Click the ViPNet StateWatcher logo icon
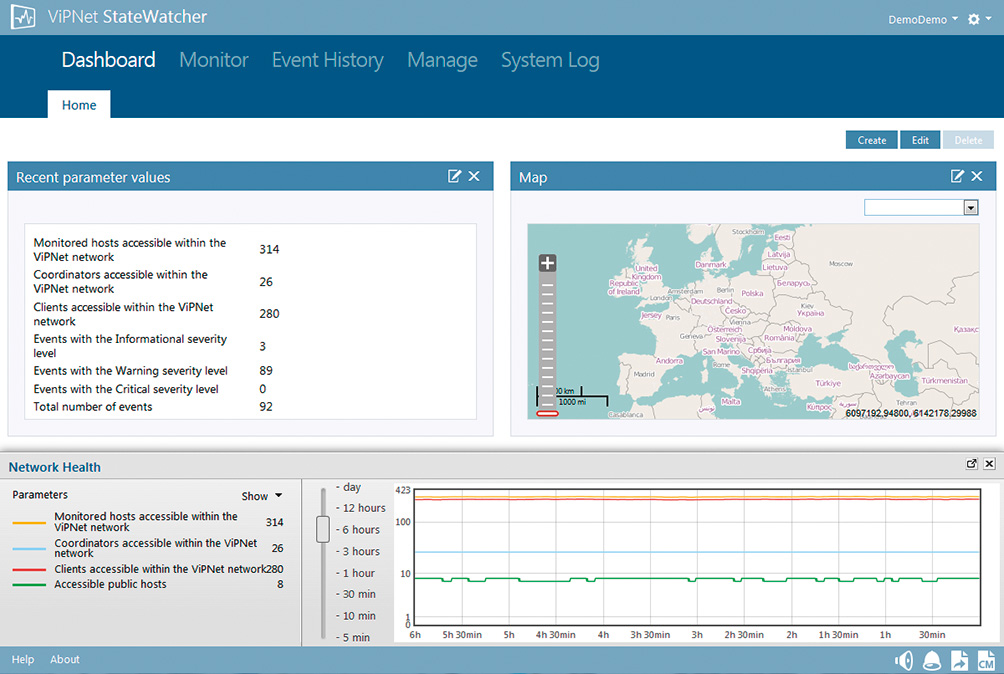The width and height of the screenshot is (1004, 674). [23, 17]
